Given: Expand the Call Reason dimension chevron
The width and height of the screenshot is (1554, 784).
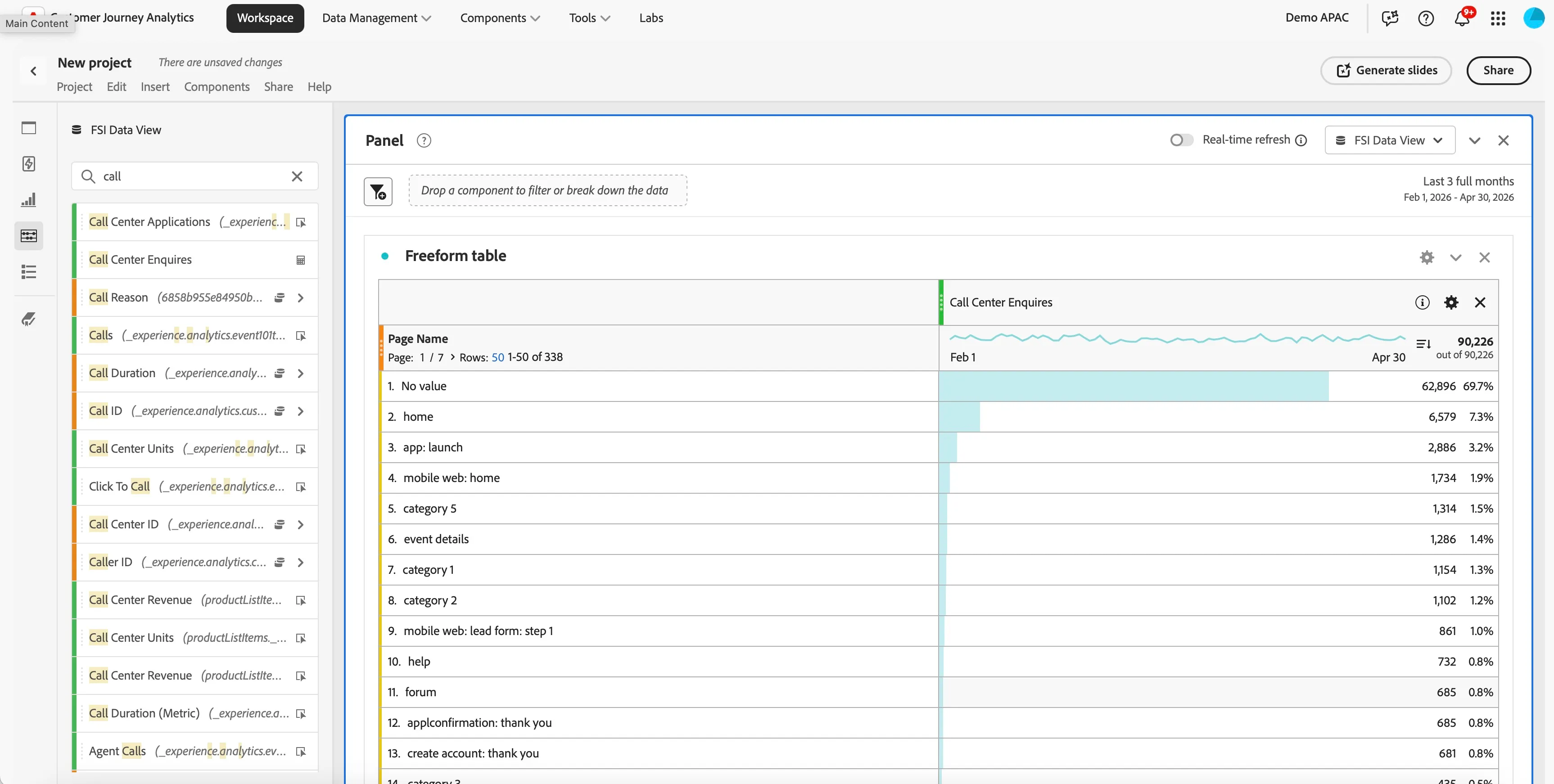Looking at the screenshot, I should (300, 298).
